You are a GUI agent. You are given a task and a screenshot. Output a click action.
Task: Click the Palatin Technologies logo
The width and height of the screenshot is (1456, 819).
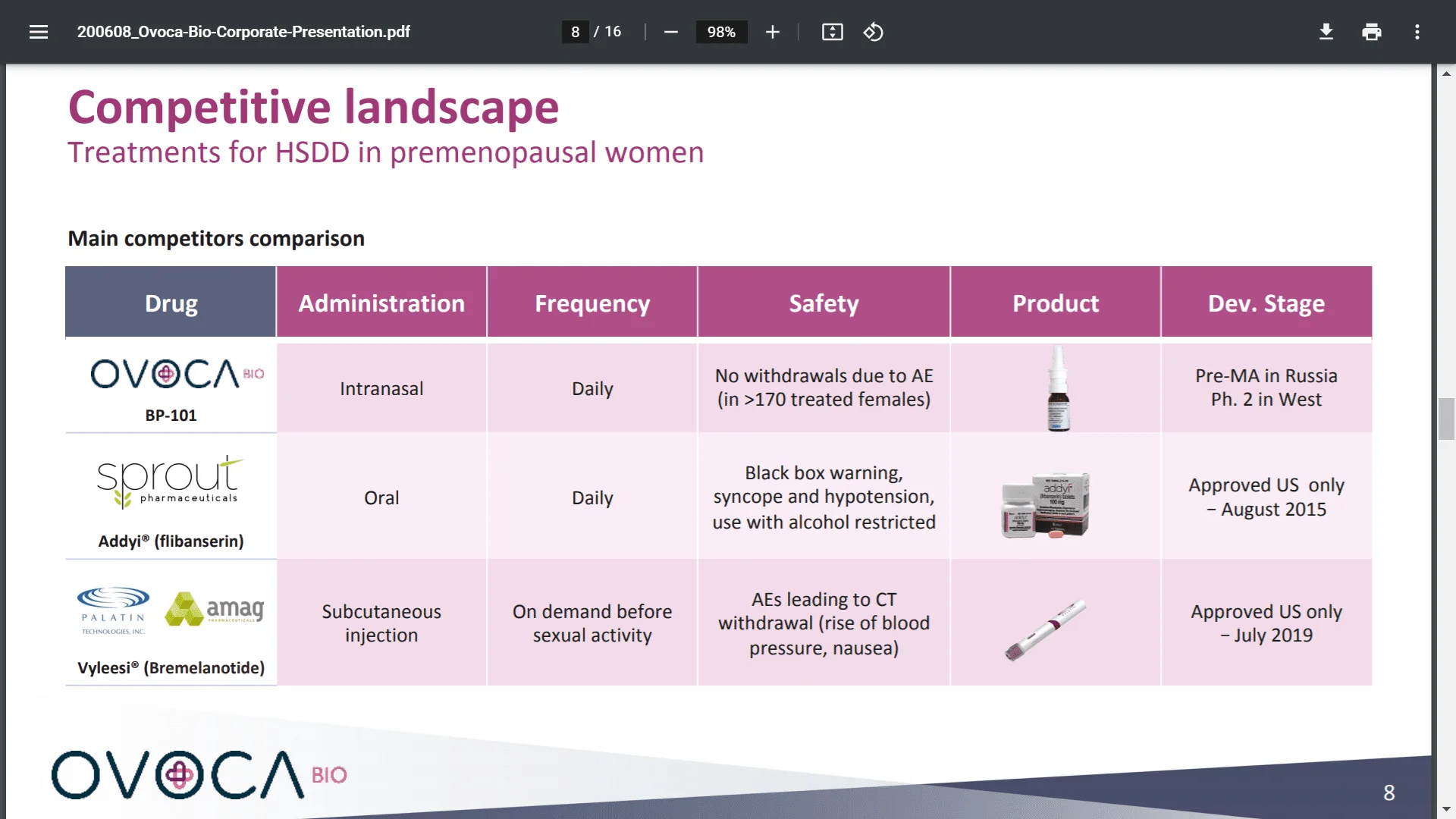click(113, 610)
